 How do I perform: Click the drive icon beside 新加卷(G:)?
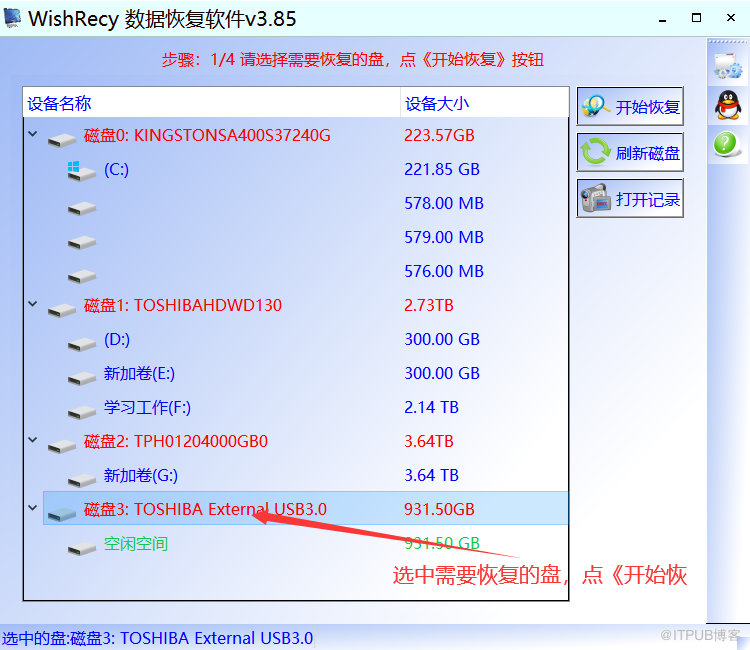click(82, 480)
